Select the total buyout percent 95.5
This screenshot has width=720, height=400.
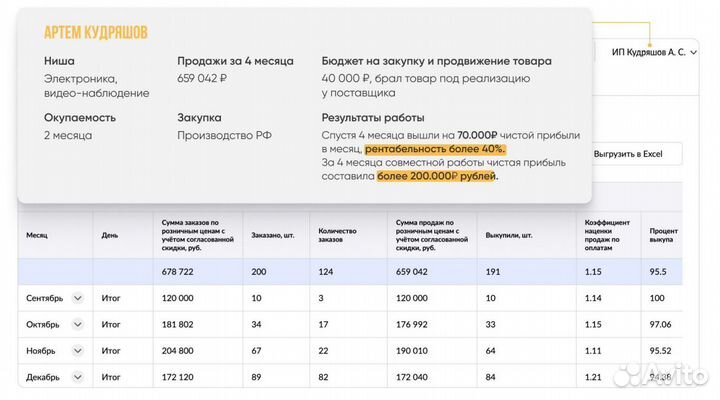click(x=658, y=272)
